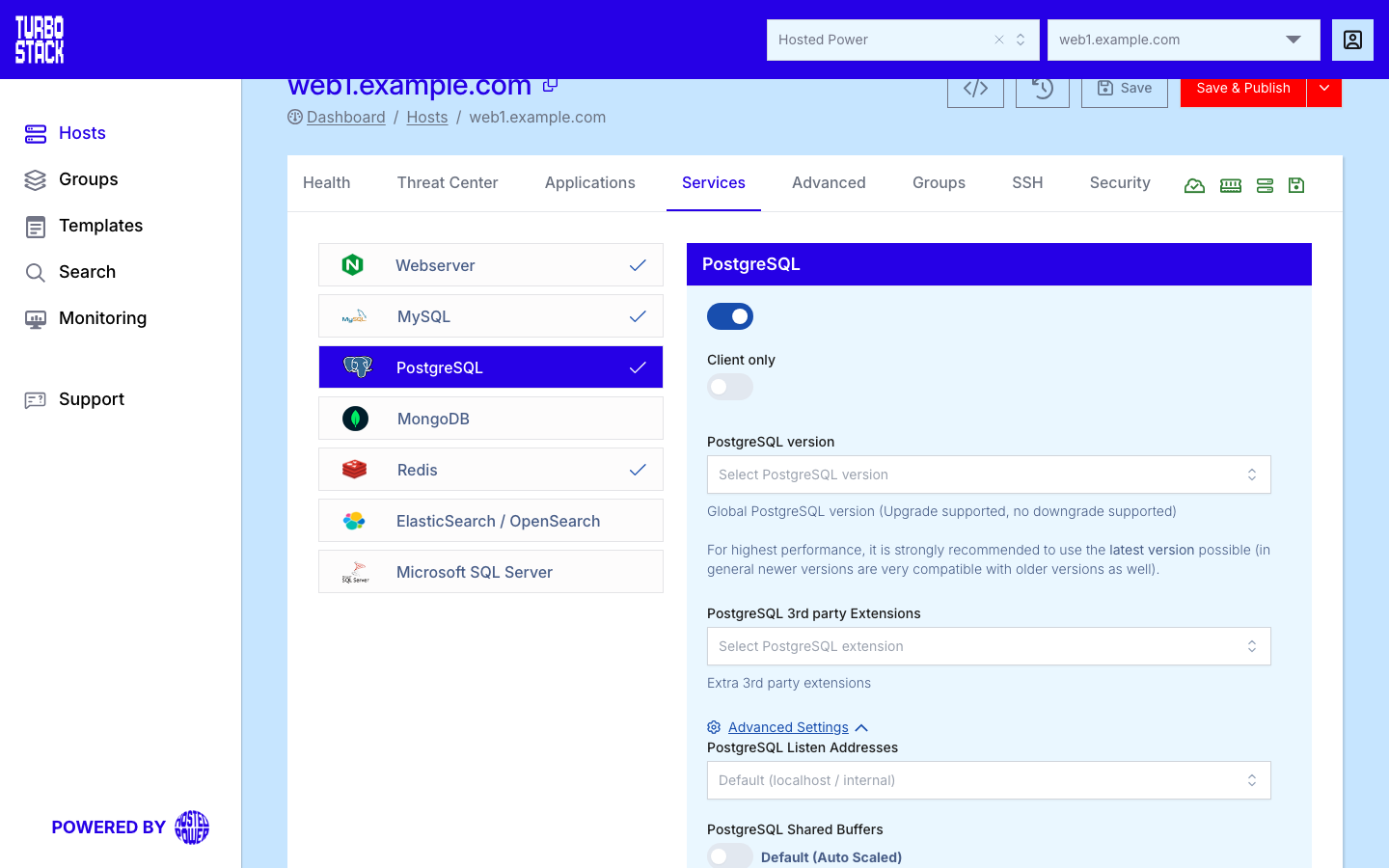
Task: Toggle PostgreSQL Shared Buffers default switch
Action: tap(730, 856)
